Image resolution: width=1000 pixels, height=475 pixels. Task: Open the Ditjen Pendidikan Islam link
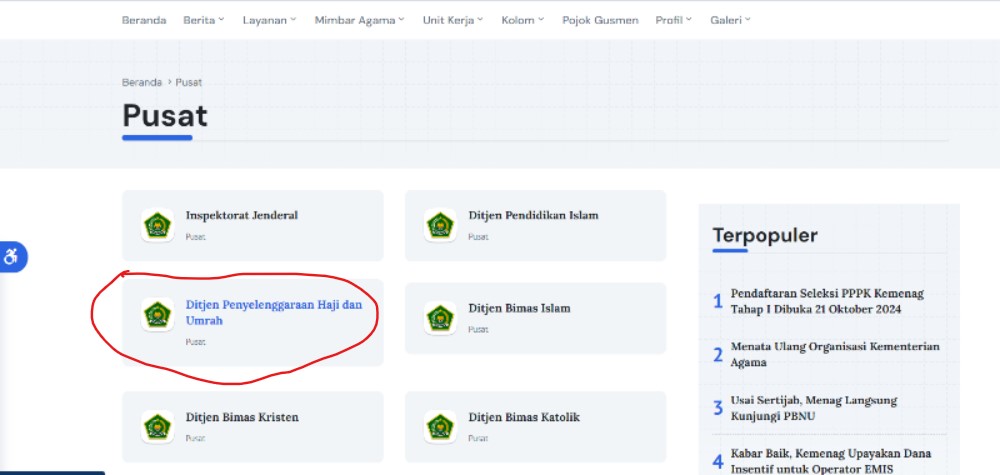(533, 215)
